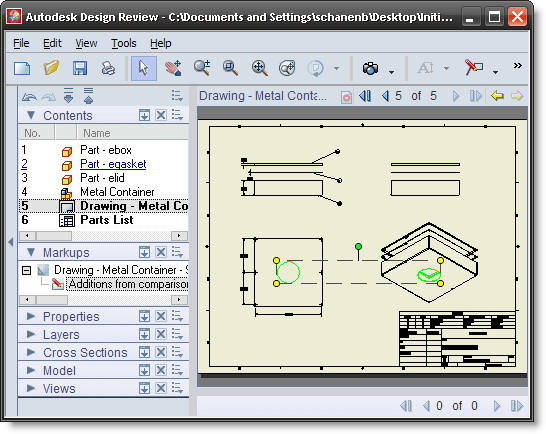This screenshot has height=434, width=546.
Task: Collapse the Markups palette triangle
Action: pyautogui.click(x=31, y=252)
